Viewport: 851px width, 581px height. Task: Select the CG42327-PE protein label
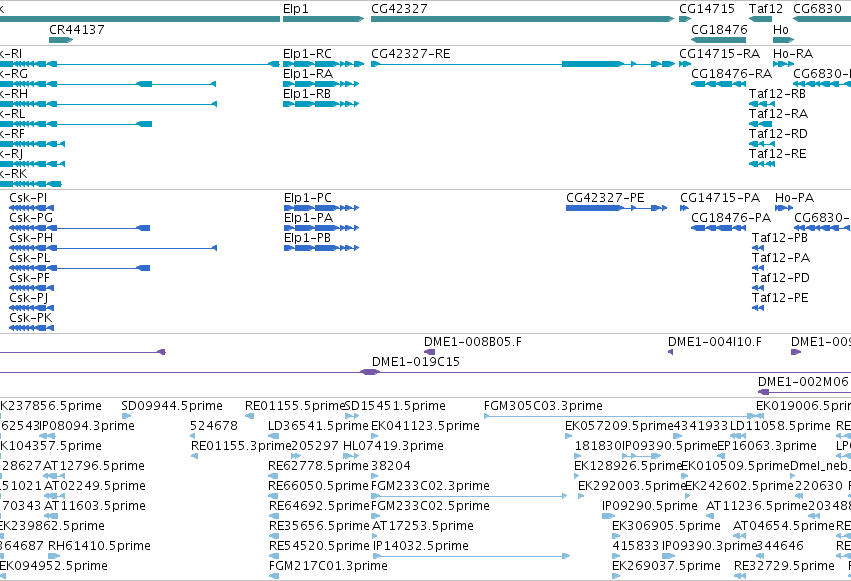tap(605, 198)
